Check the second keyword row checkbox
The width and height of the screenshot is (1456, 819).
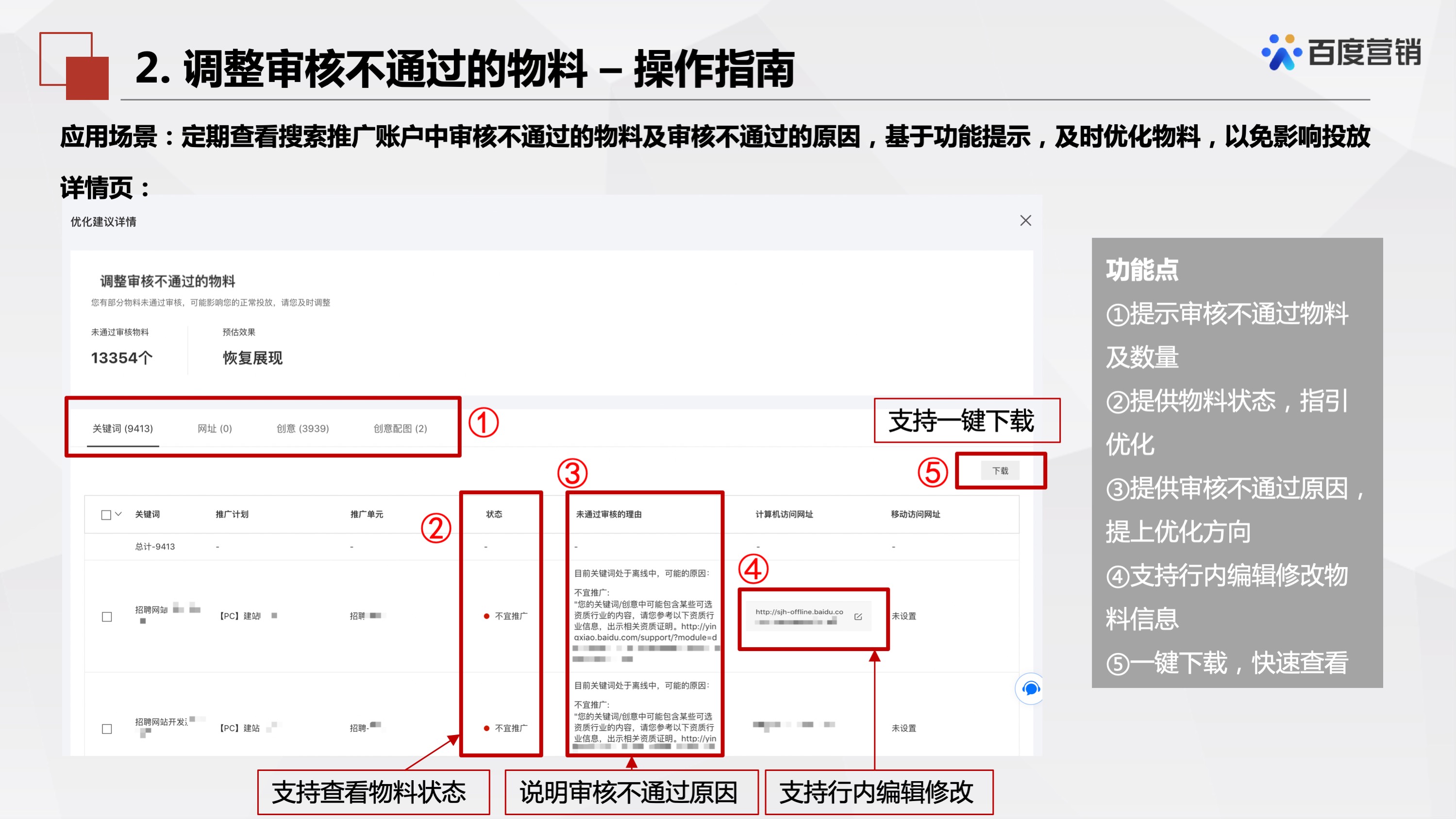click(x=106, y=728)
